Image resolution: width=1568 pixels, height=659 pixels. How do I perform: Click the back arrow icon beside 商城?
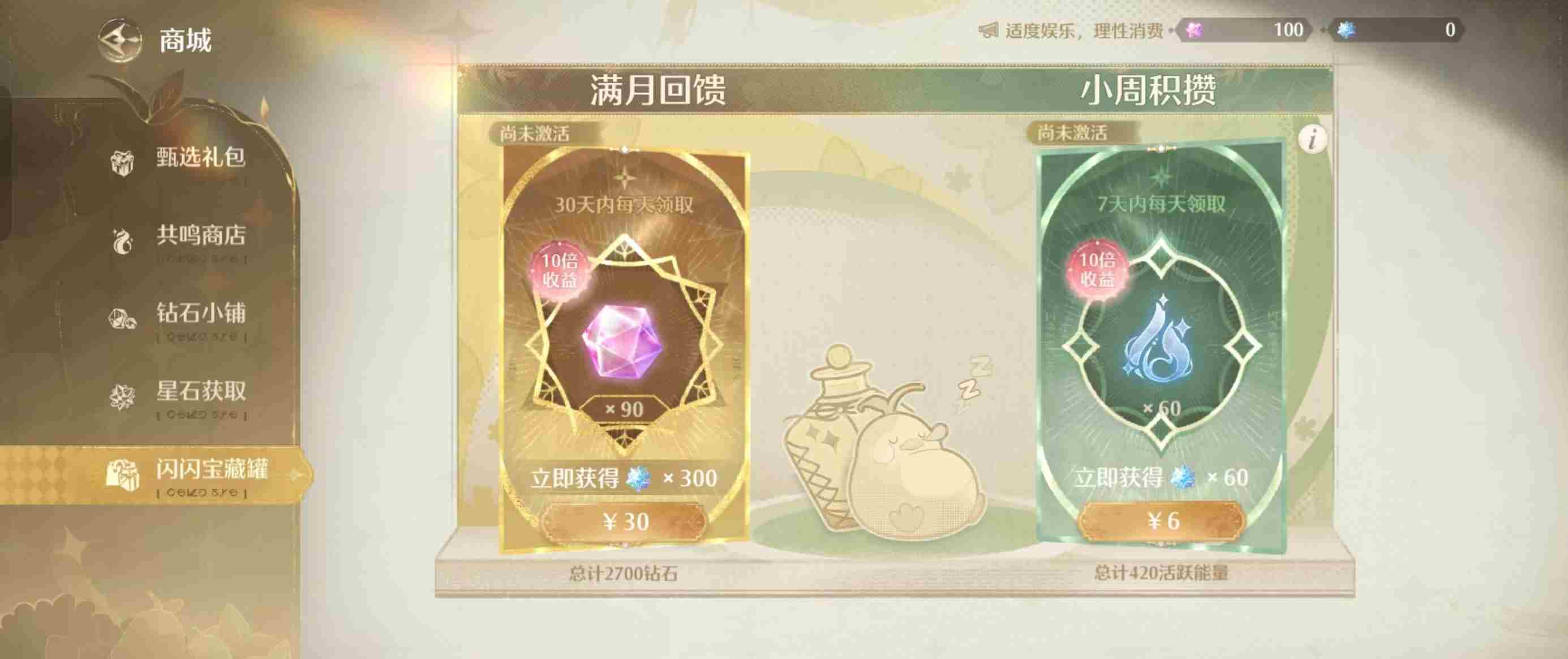(120, 41)
